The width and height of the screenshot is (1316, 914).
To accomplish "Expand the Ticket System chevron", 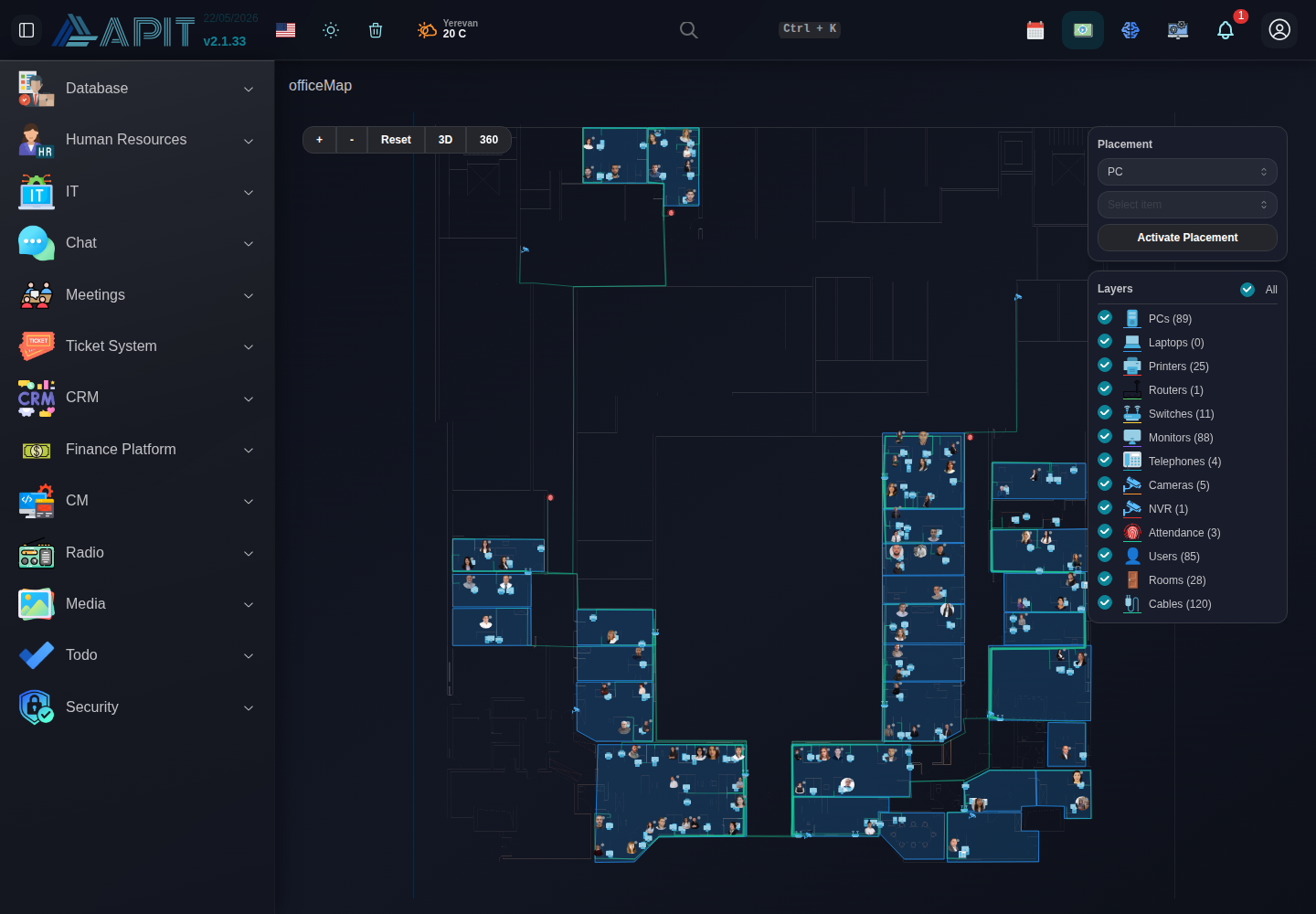I will (x=249, y=346).
